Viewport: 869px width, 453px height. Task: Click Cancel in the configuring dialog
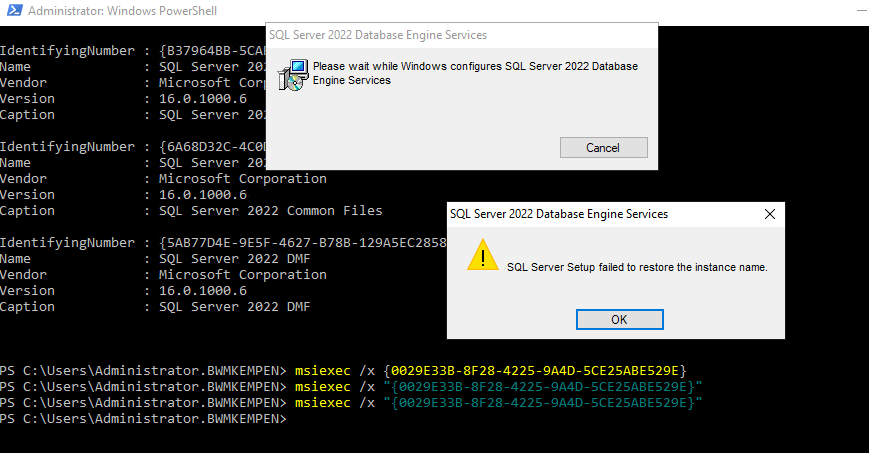point(603,147)
